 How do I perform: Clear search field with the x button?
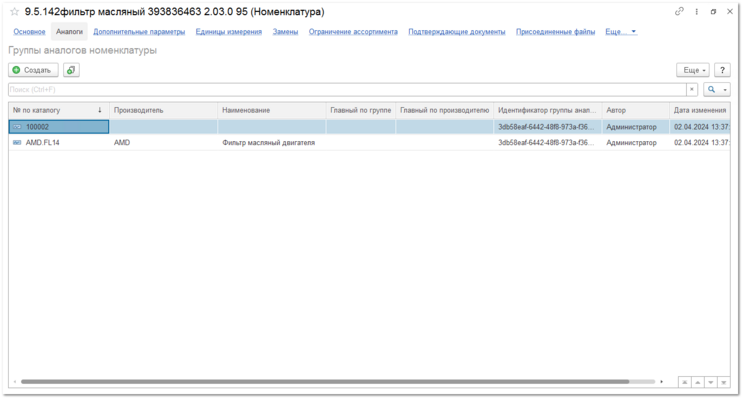click(692, 89)
